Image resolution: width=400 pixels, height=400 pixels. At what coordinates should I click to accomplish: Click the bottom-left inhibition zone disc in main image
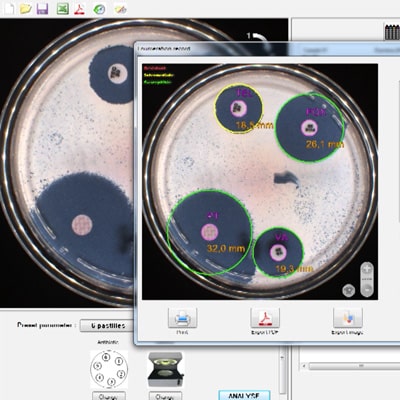[x=82, y=224]
